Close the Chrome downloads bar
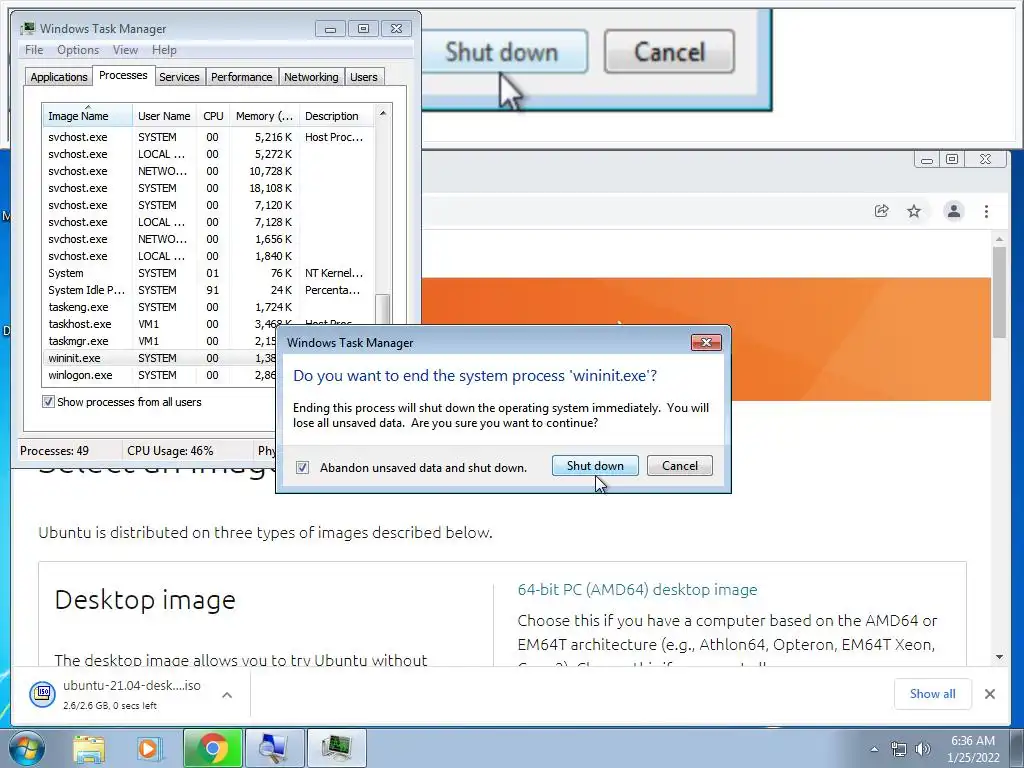 click(x=989, y=694)
